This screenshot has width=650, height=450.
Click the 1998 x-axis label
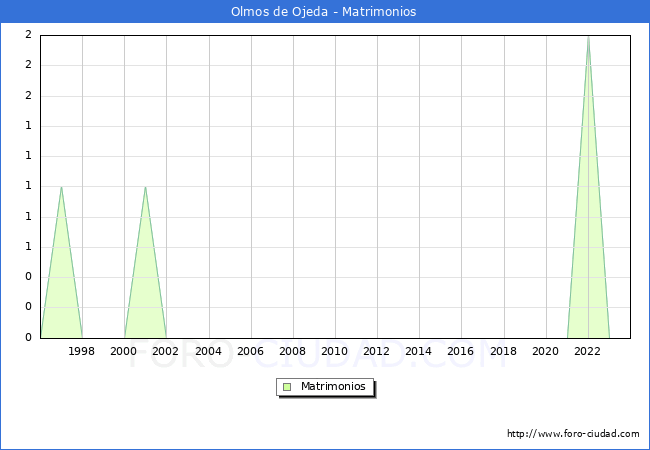tap(81, 351)
